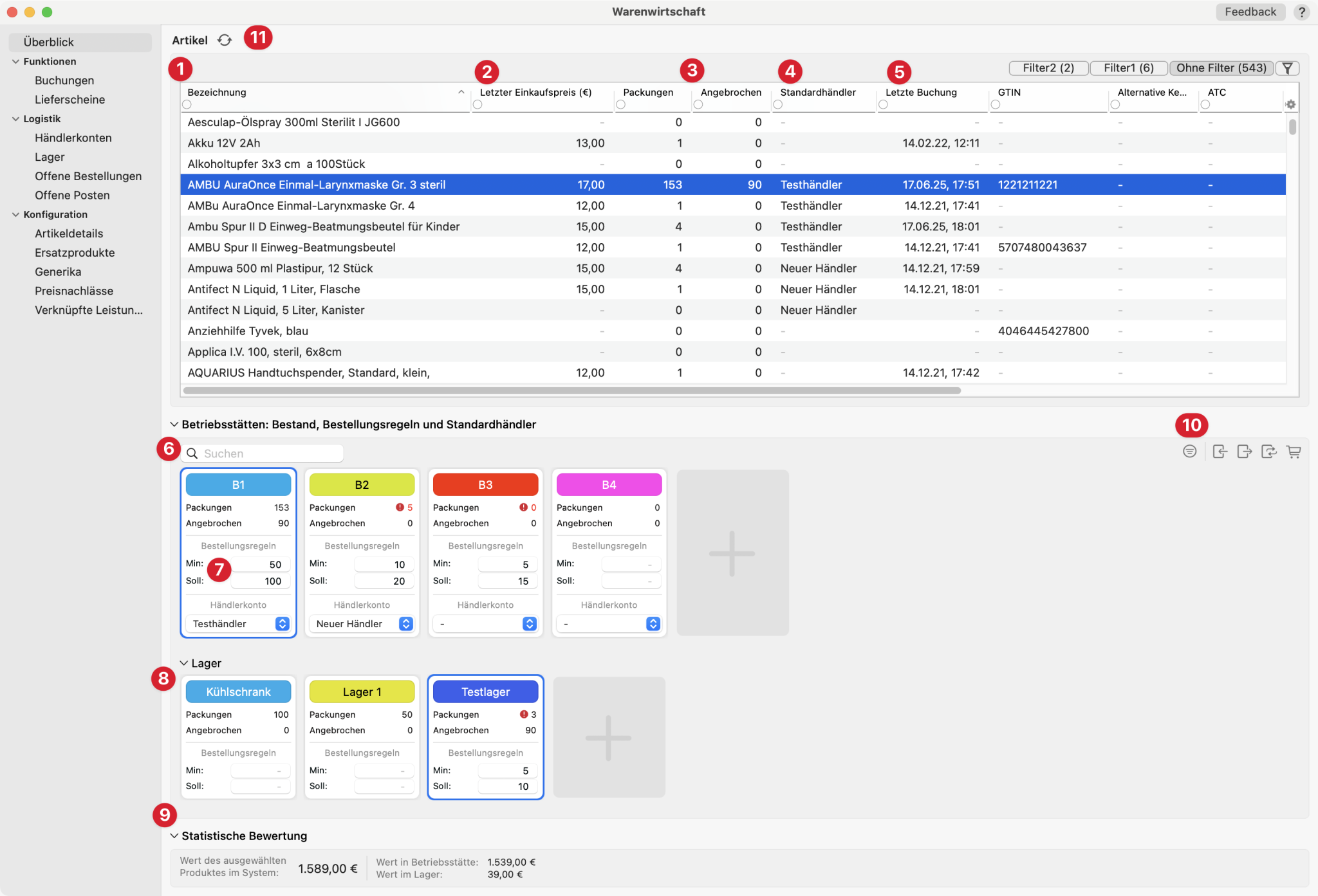
Task: Open Artikeldetails in the sidebar
Action: pyautogui.click(x=69, y=233)
